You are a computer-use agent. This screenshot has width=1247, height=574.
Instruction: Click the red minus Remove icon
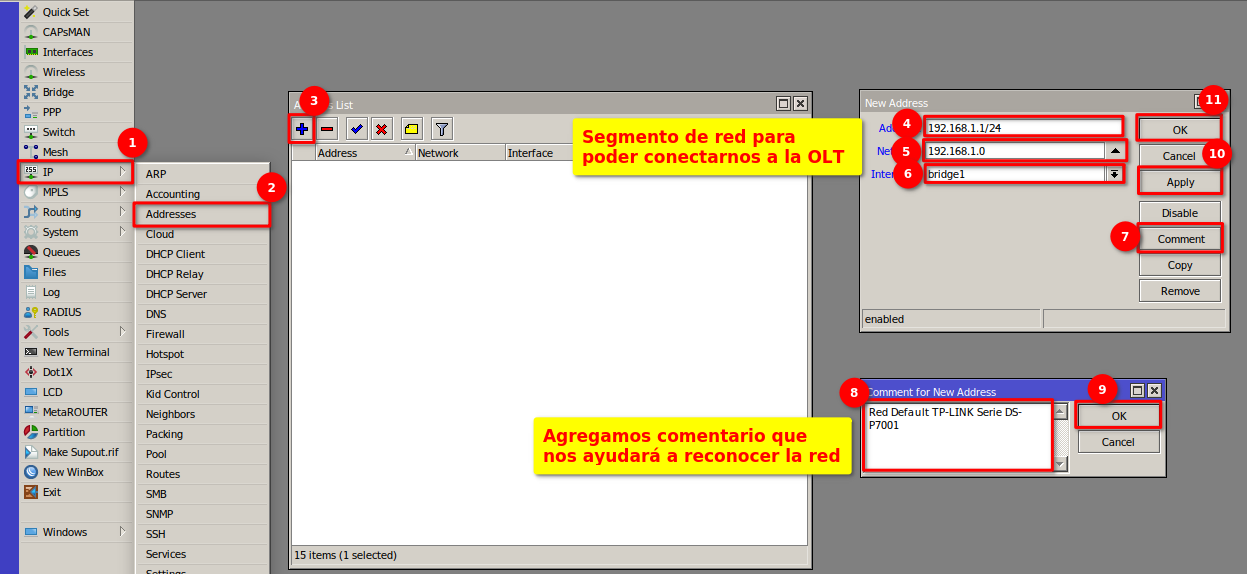click(x=328, y=129)
